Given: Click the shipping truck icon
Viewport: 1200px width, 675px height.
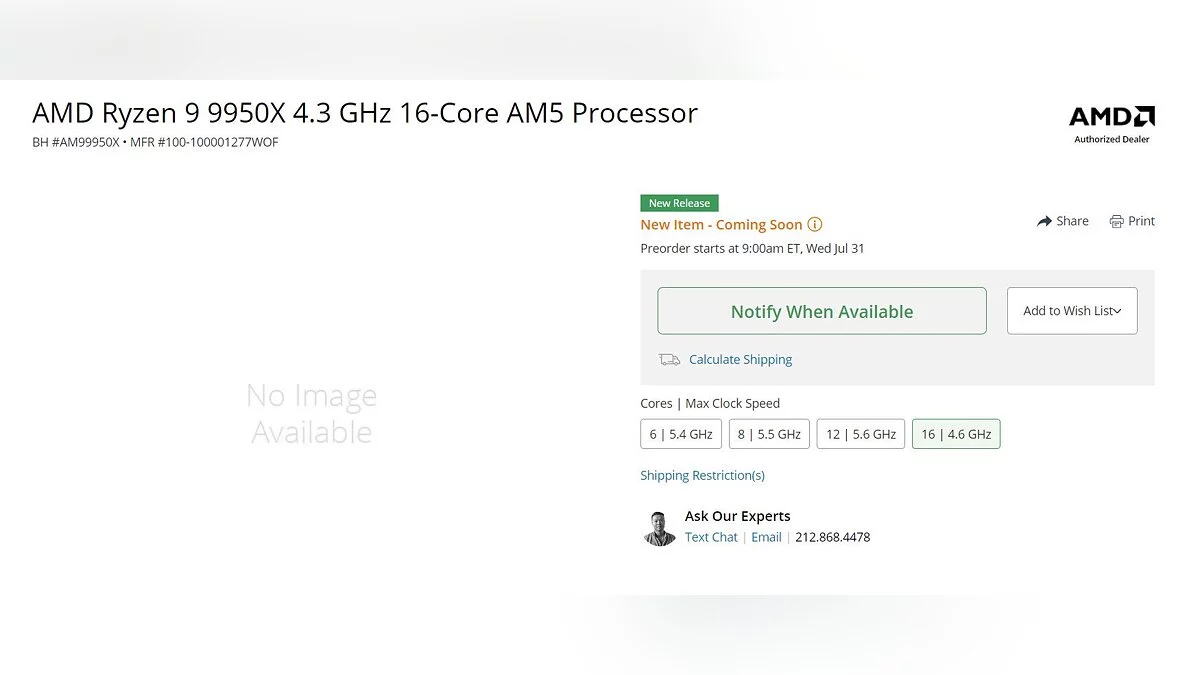Looking at the screenshot, I should (x=669, y=360).
